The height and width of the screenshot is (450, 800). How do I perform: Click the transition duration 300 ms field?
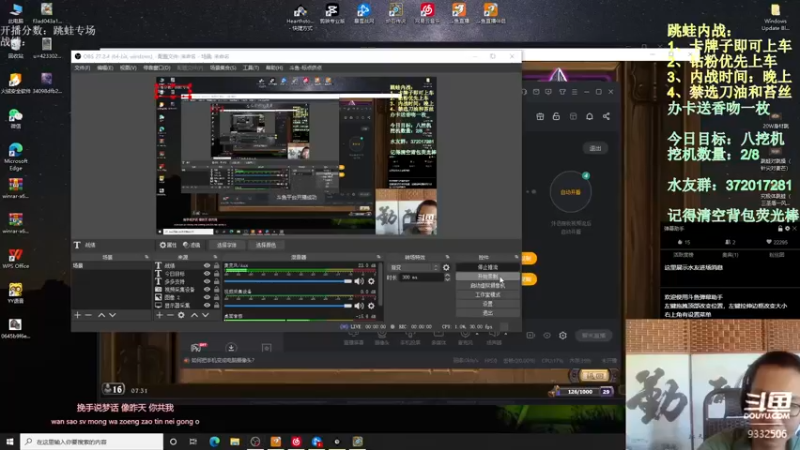click(x=421, y=277)
